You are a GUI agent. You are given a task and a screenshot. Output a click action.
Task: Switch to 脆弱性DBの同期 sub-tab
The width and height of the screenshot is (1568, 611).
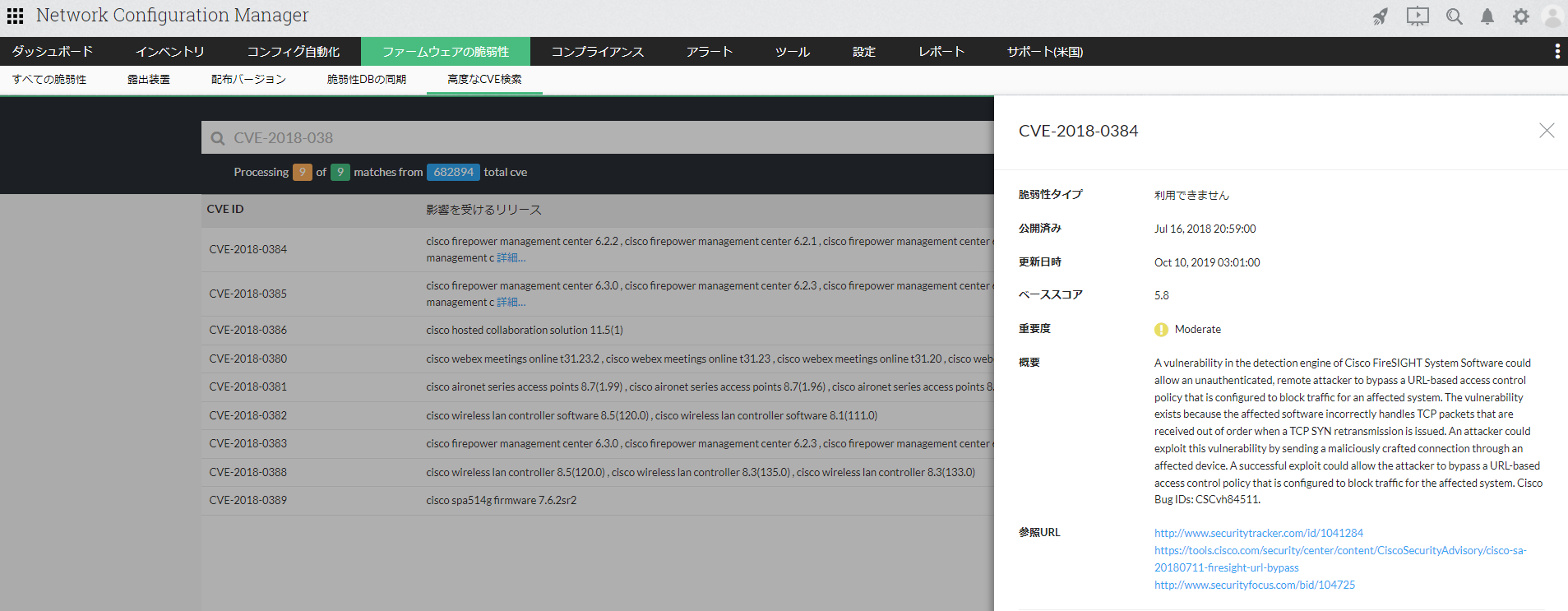tap(367, 80)
